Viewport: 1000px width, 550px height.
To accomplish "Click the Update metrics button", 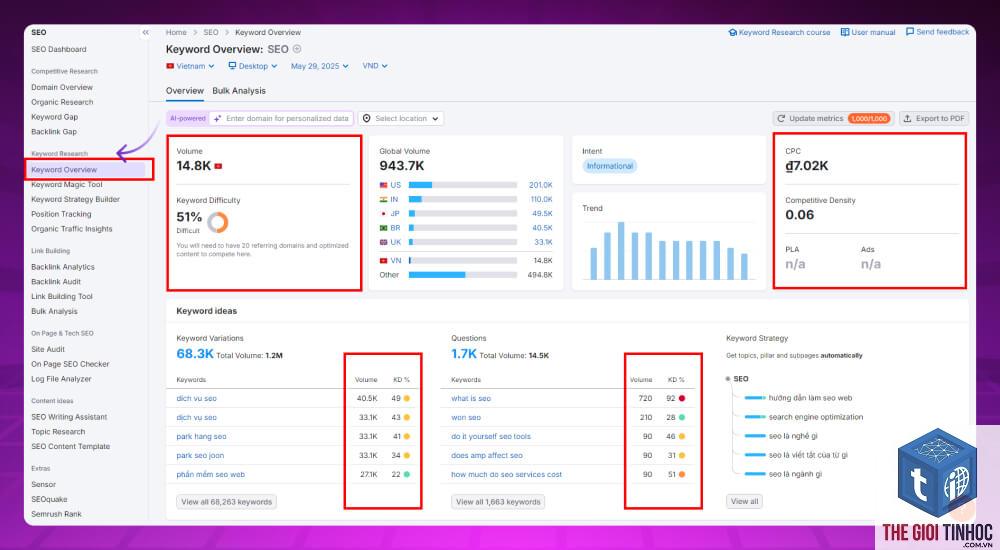I will 834,119.
